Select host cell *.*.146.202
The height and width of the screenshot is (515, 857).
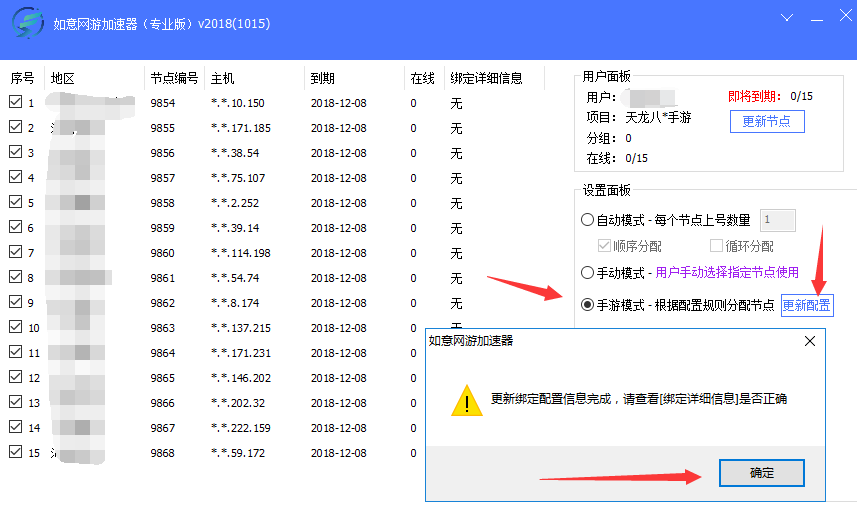click(240, 378)
